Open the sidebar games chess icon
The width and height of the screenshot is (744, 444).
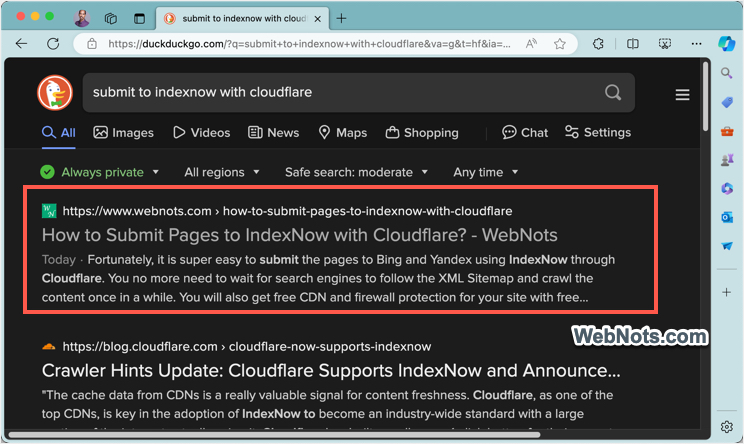coord(726,160)
